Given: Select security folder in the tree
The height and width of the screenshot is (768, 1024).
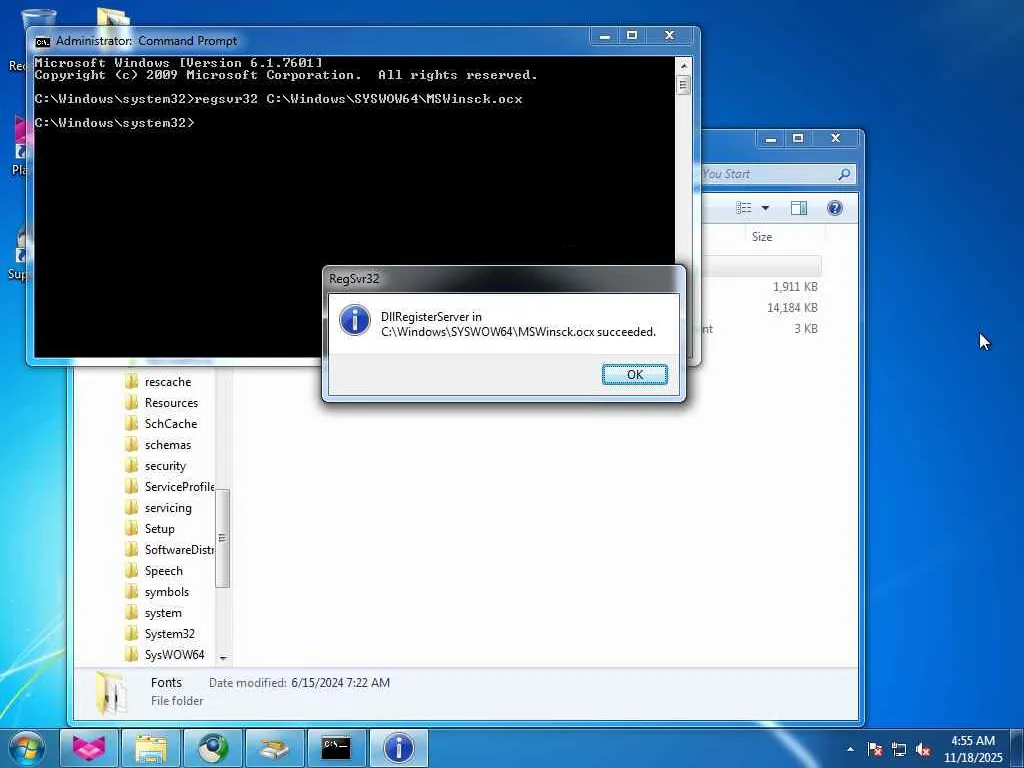Looking at the screenshot, I should click(165, 466).
